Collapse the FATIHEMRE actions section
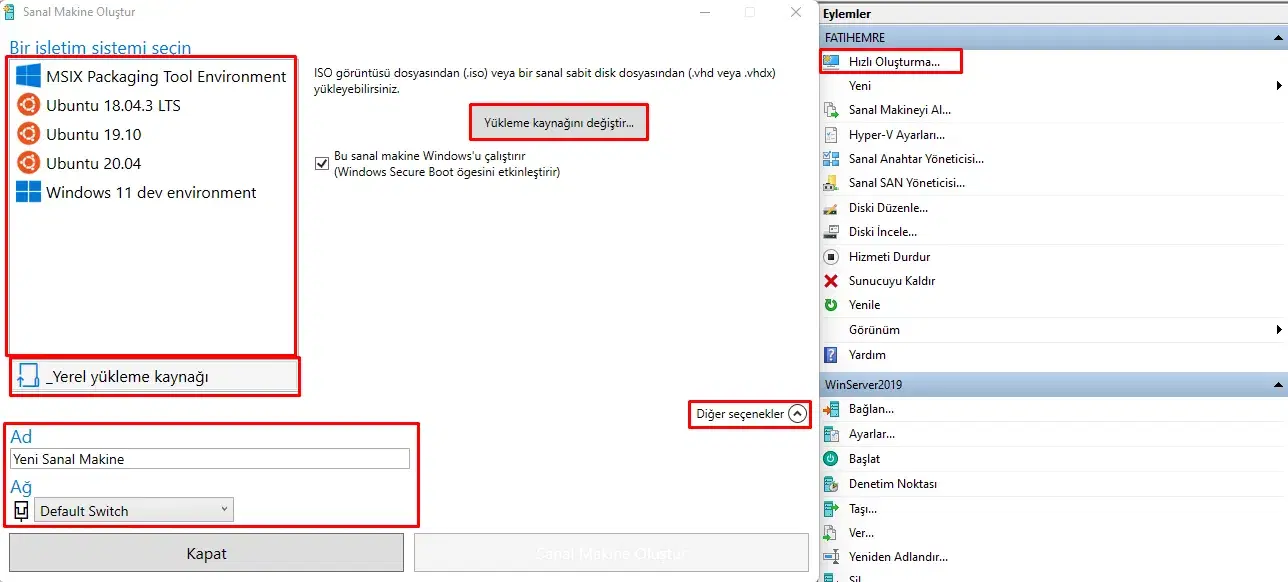Viewport: 1288px width, 582px height. click(1278, 38)
